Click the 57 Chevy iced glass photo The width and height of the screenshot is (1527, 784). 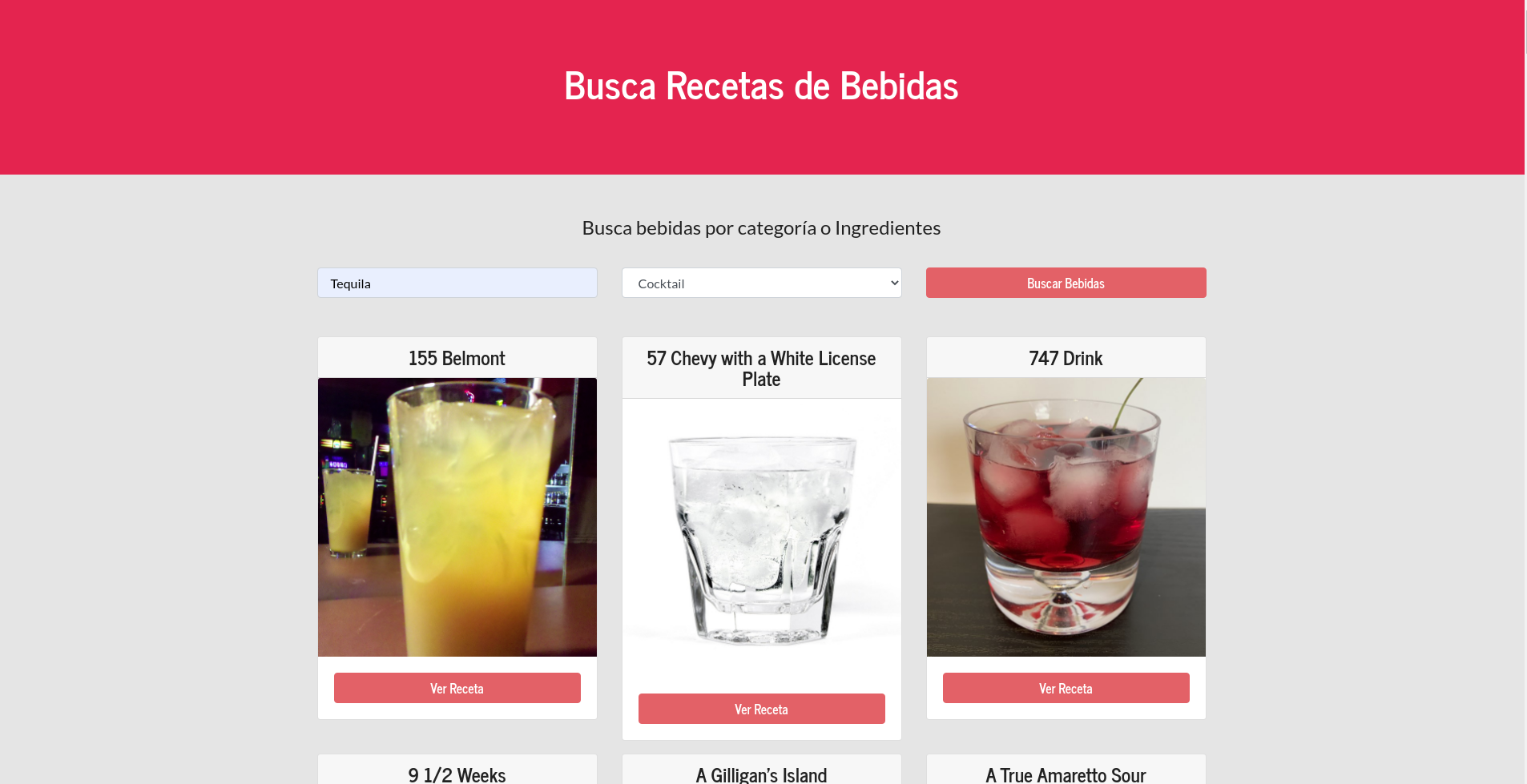coord(761,538)
